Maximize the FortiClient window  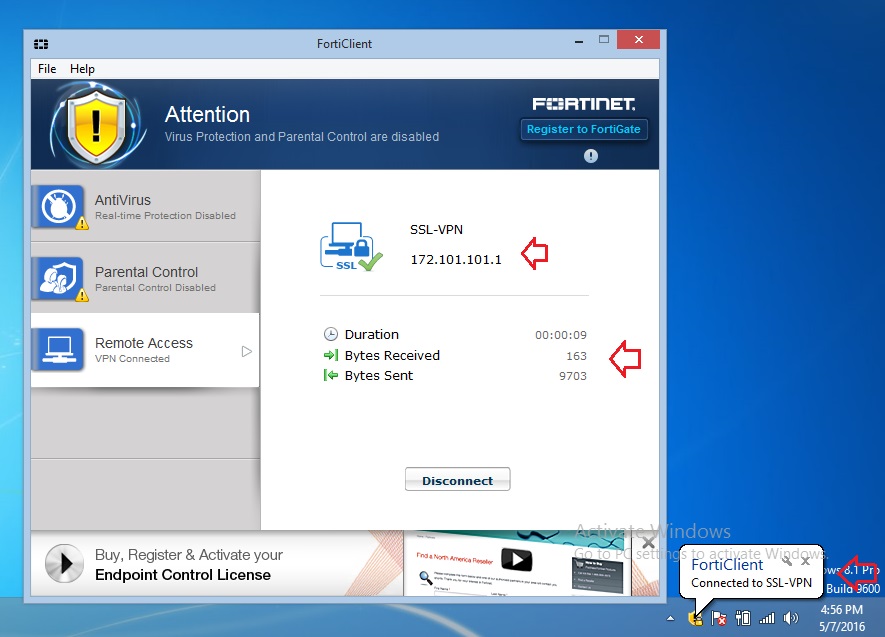(x=604, y=39)
